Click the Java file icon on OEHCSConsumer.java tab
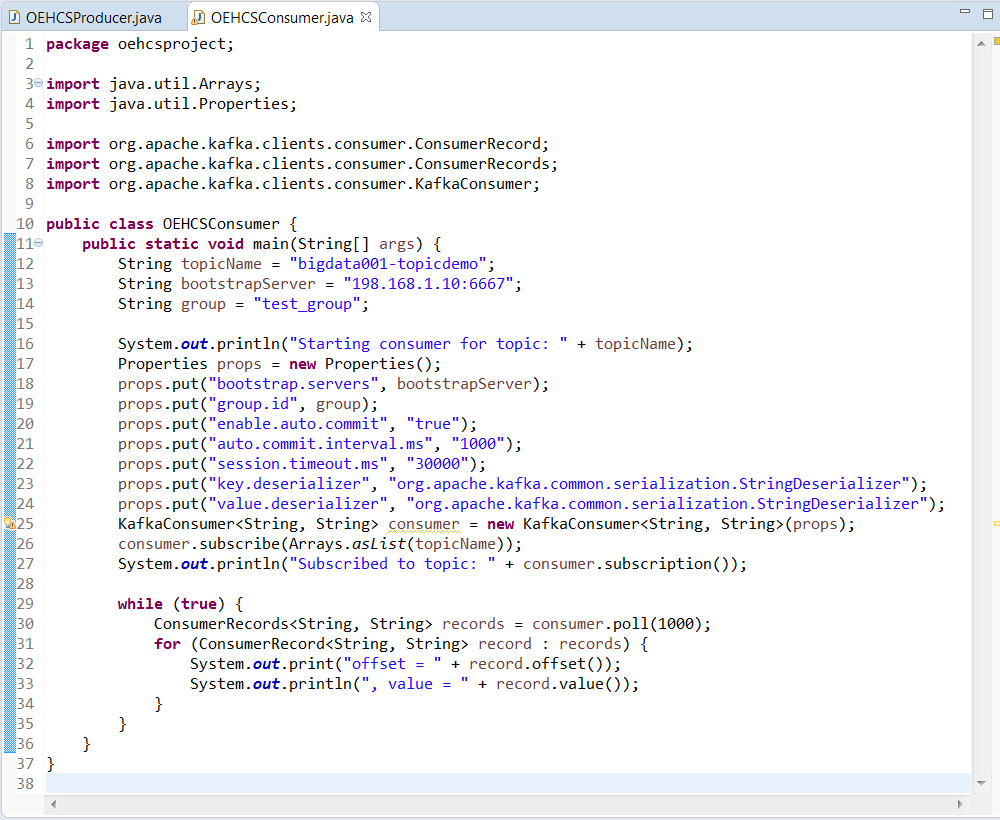Image resolution: width=1000 pixels, height=820 pixels. [x=199, y=17]
